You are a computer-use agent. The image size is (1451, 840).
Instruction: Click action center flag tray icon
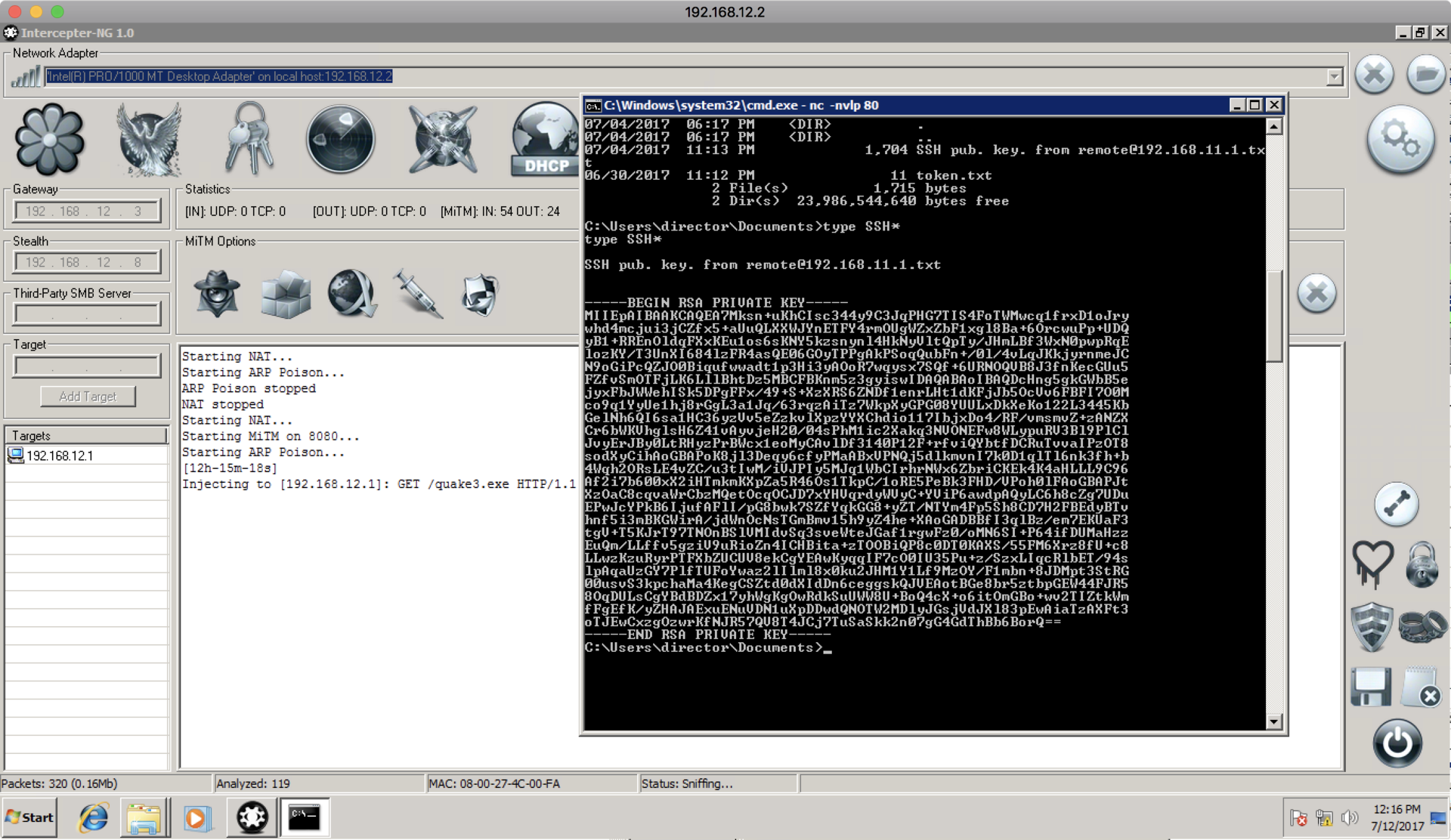coord(1299,818)
